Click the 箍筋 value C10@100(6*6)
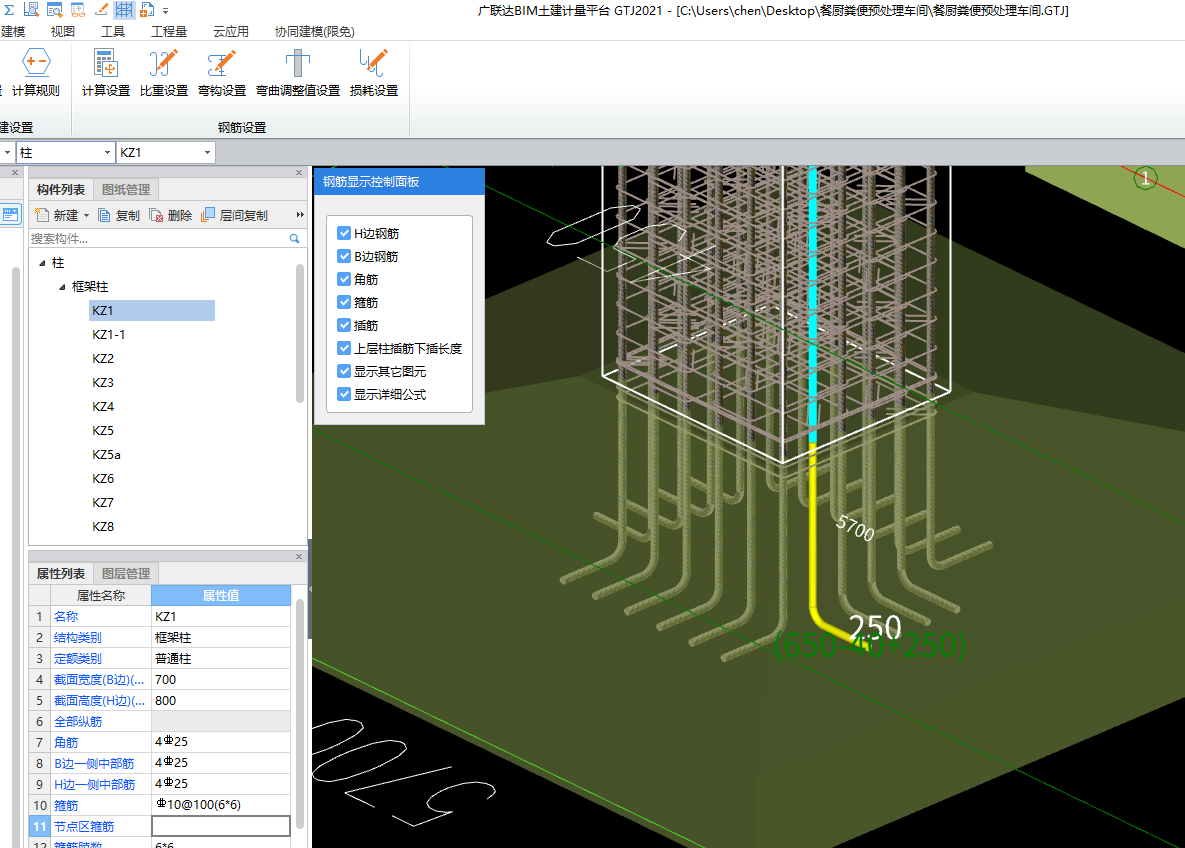Viewport: 1185px width, 848px height. (221, 805)
